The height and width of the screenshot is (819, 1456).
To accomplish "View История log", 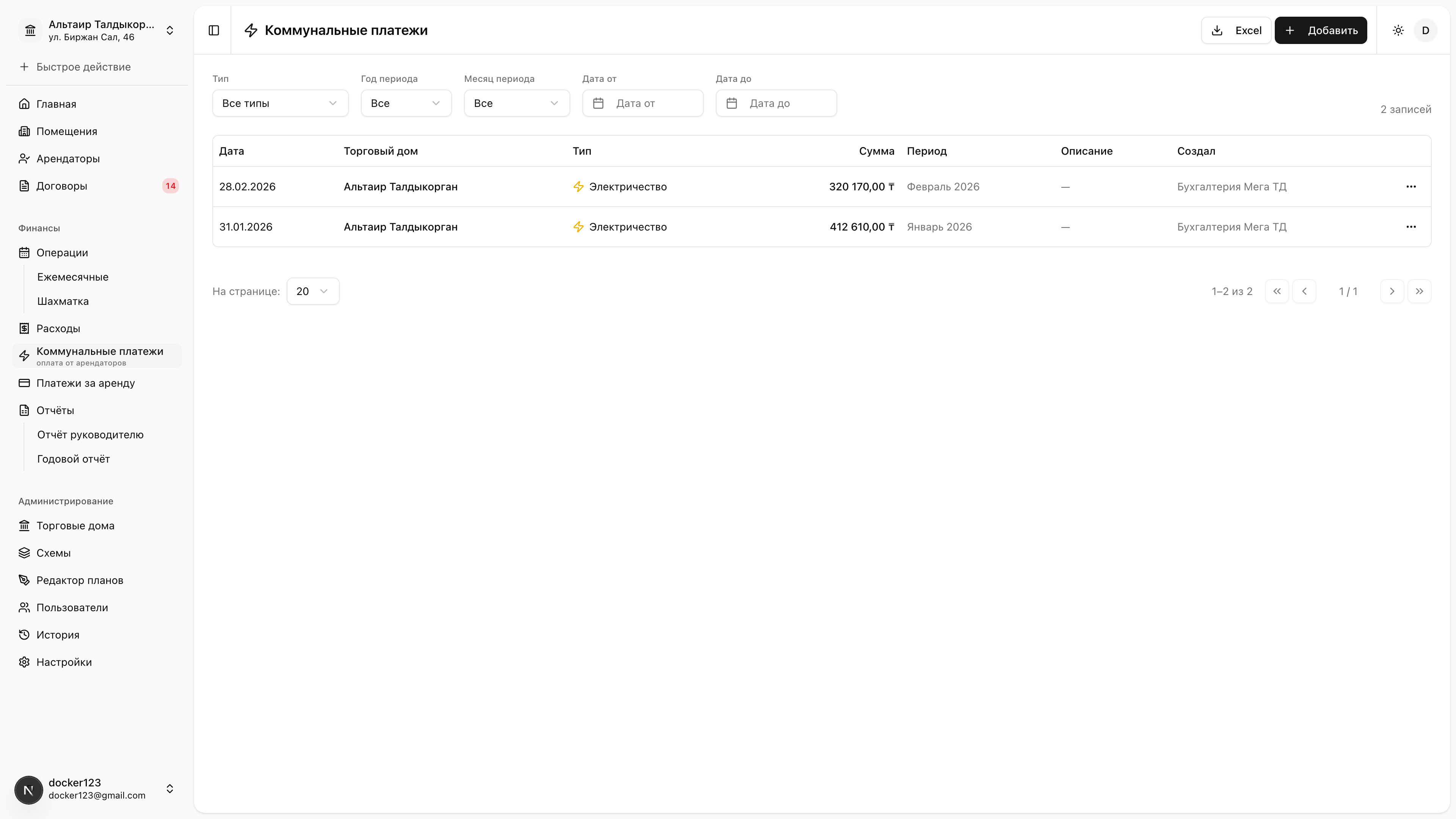I will pos(97,635).
